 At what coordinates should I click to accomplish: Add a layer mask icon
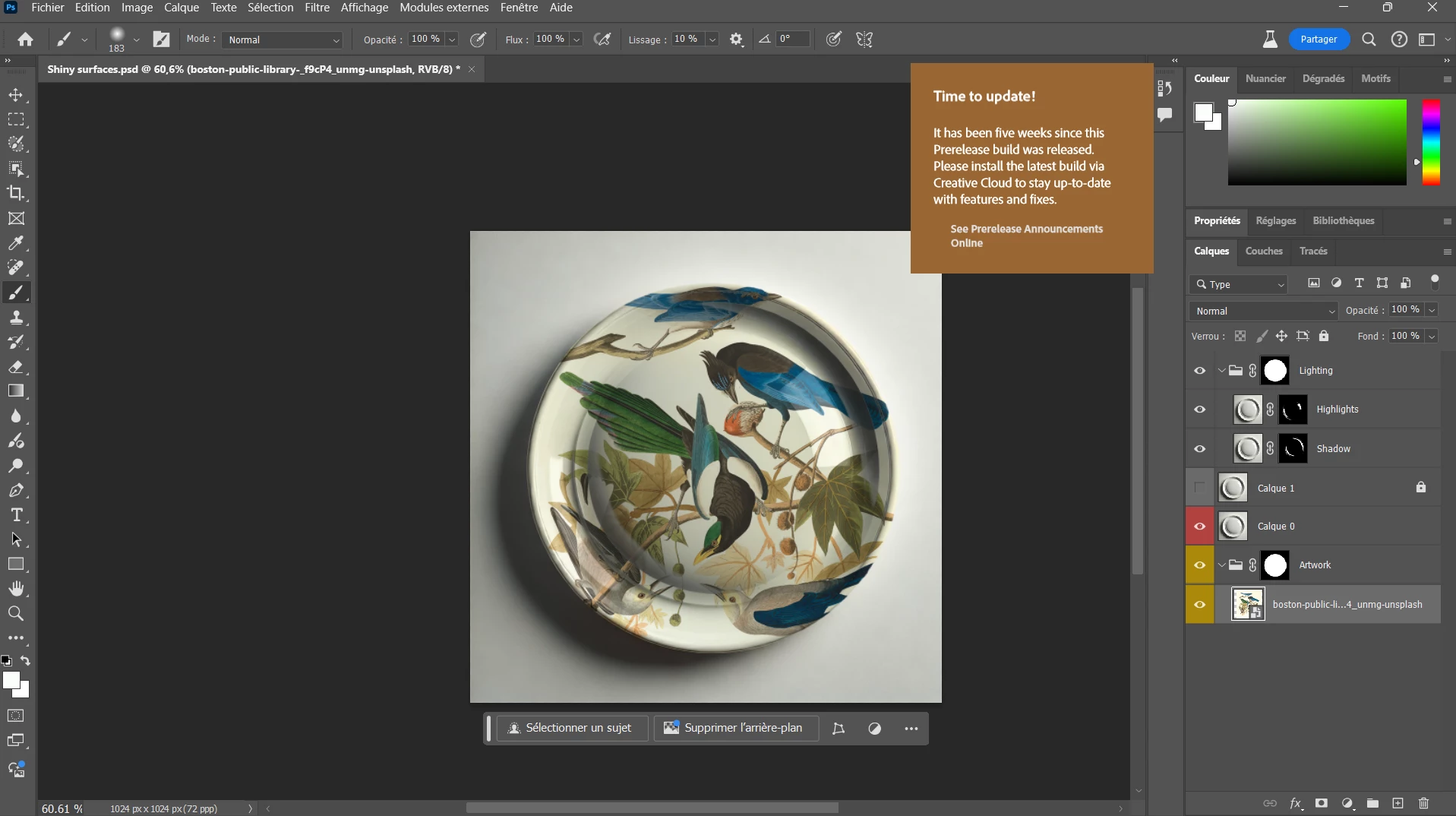coord(1322,803)
